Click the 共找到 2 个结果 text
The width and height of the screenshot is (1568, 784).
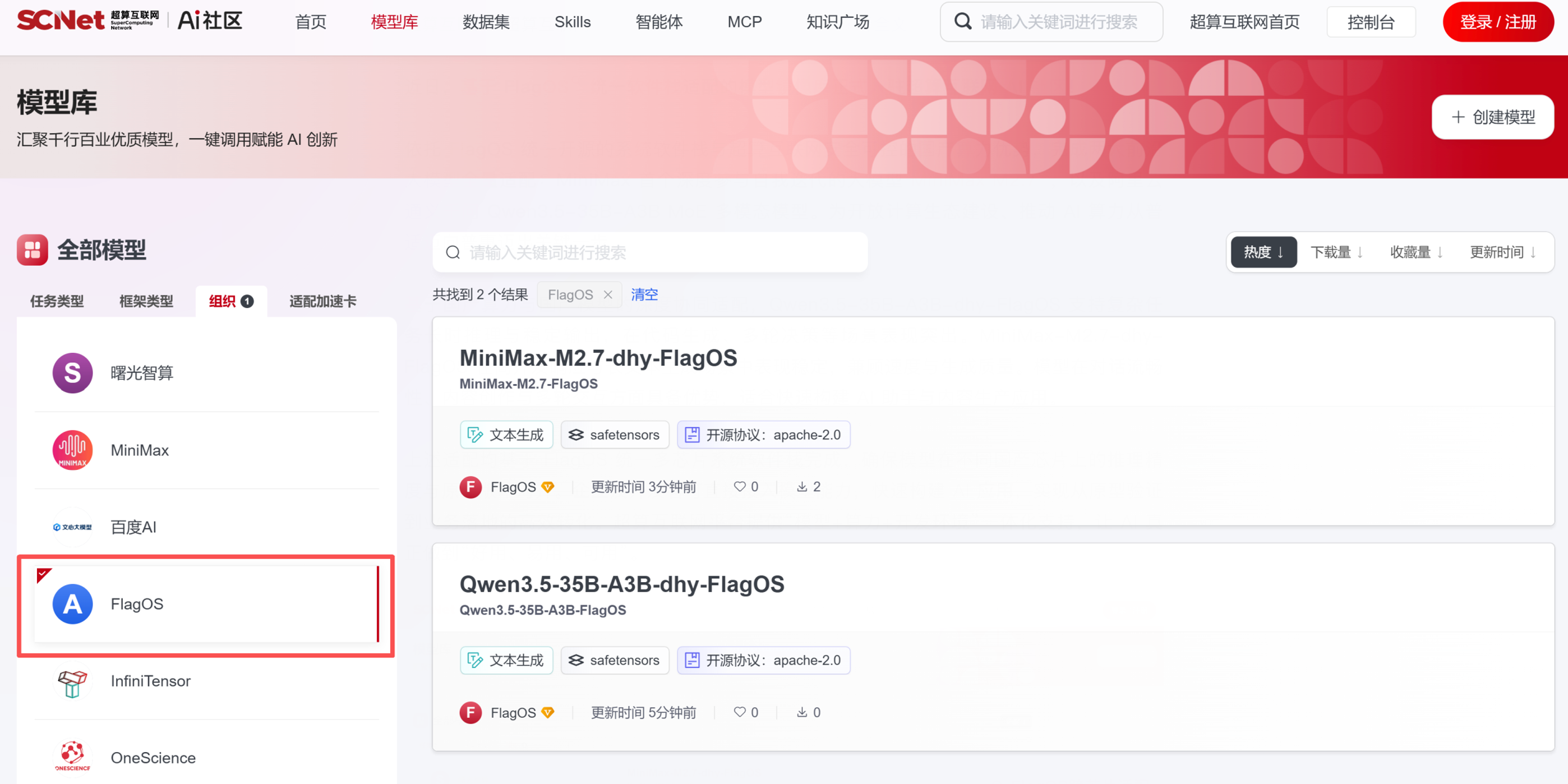479,294
